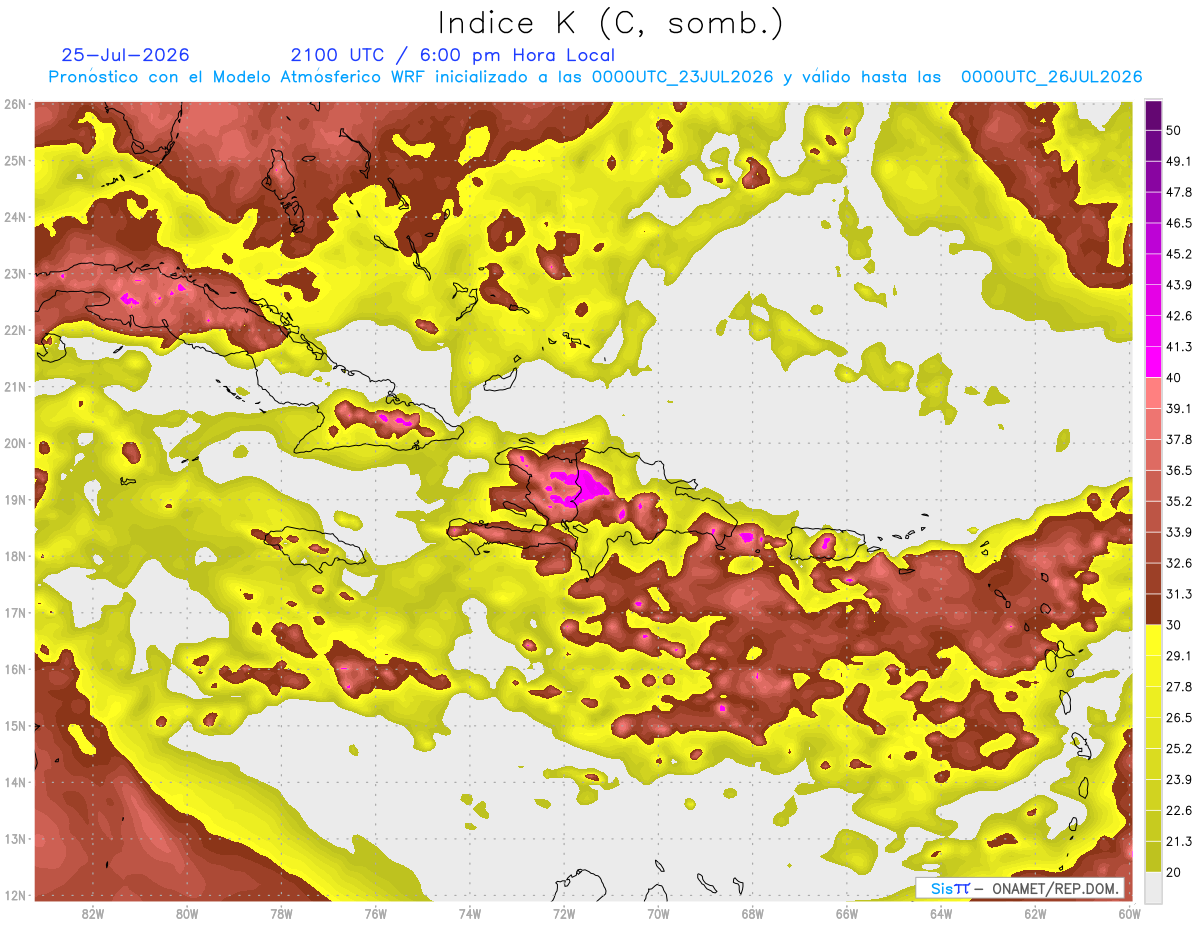
Task: Click the title "Indice K (C, somb.)"
Action: click(x=611, y=23)
